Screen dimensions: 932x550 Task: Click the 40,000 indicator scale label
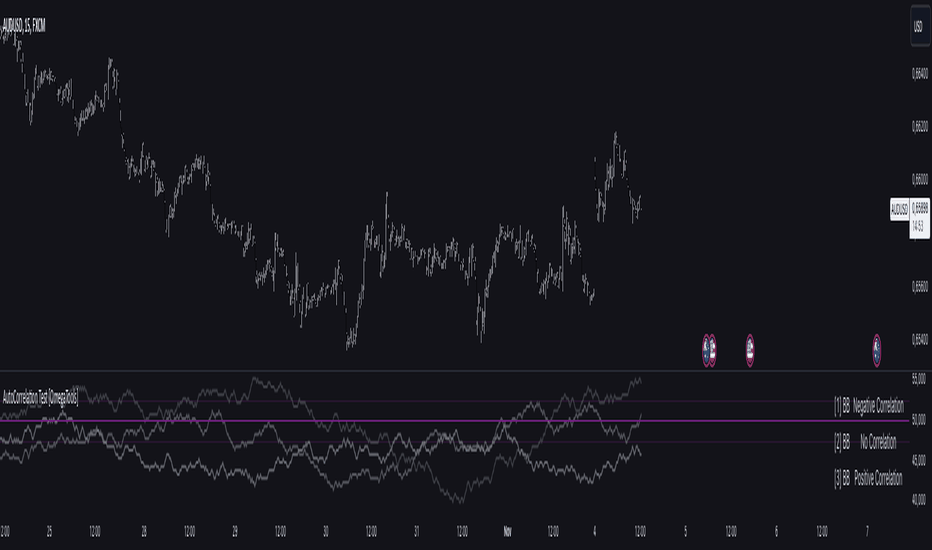[x=918, y=499]
